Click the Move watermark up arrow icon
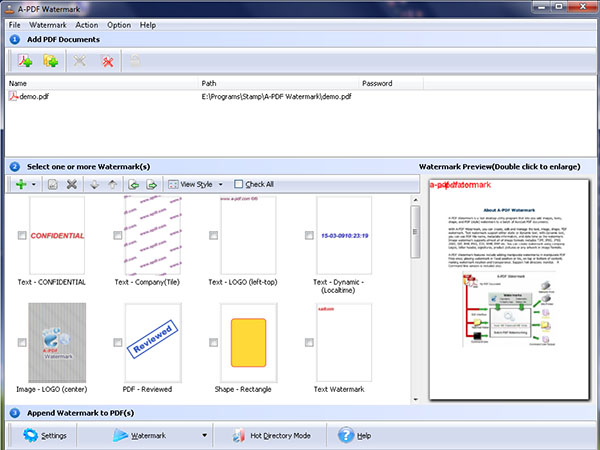This screenshot has width=600, height=450. pos(112,184)
